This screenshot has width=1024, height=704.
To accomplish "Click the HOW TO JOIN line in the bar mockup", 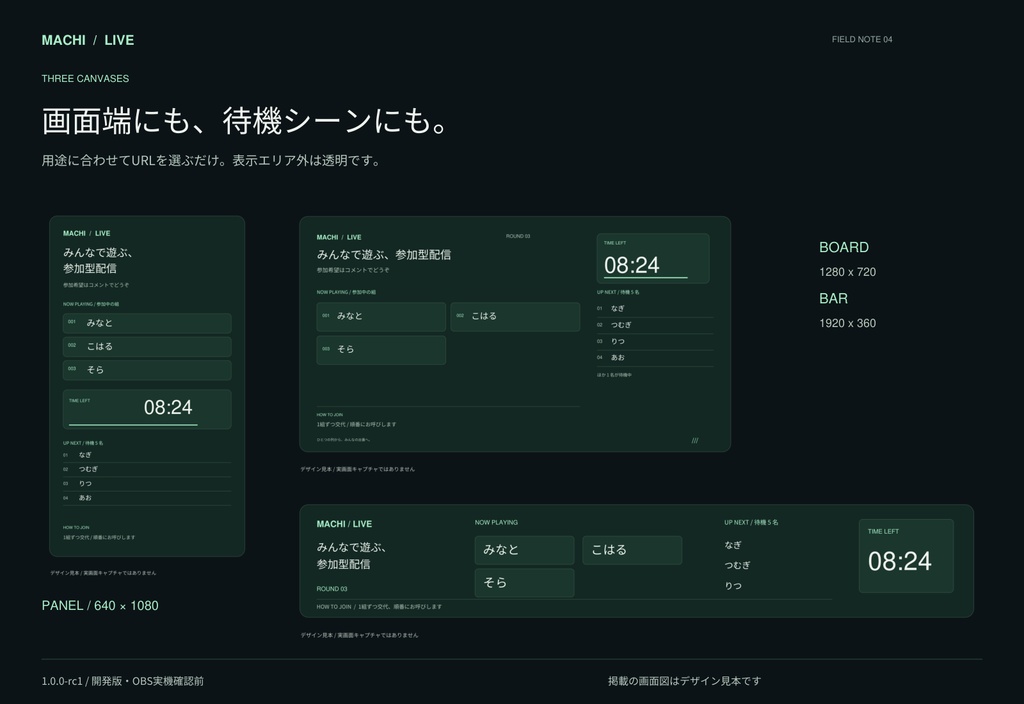I will click(379, 607).
